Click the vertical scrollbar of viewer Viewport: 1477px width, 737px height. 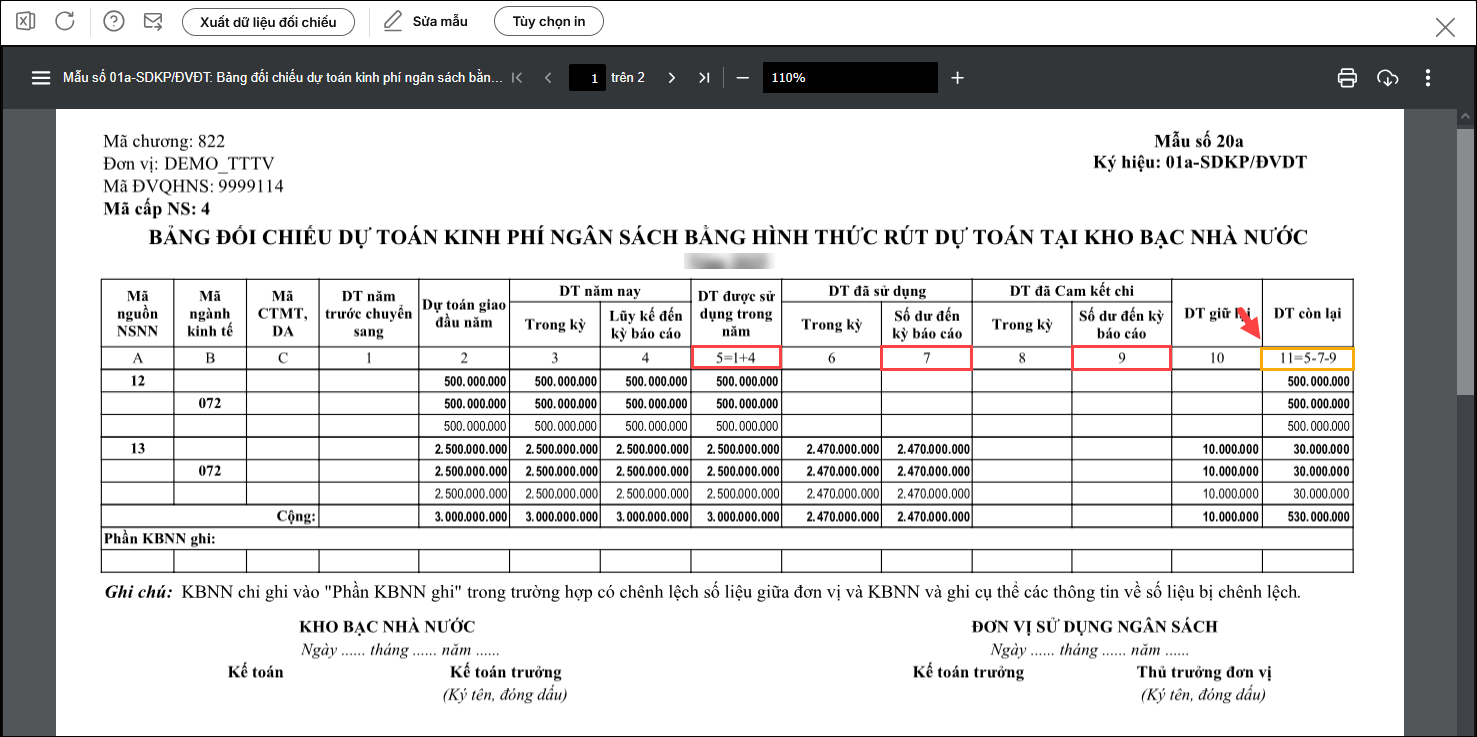pyautogui.click(x=1466, y=250)
